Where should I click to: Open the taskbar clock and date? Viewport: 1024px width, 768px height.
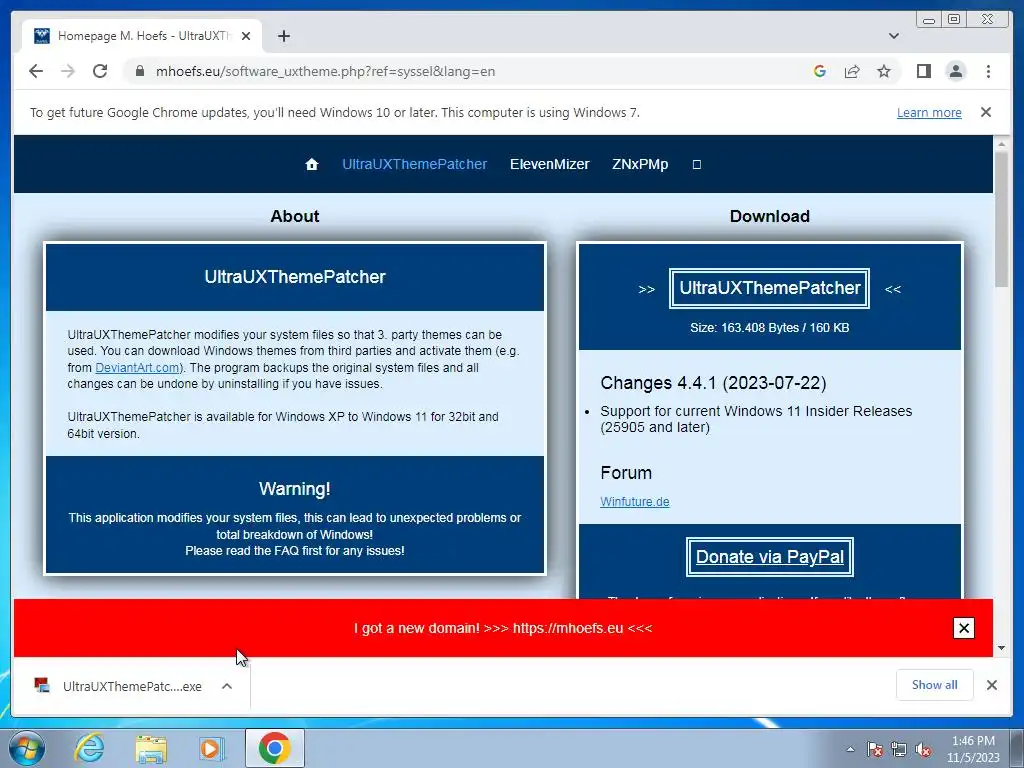pyautogui.click(x=974, y=749)
